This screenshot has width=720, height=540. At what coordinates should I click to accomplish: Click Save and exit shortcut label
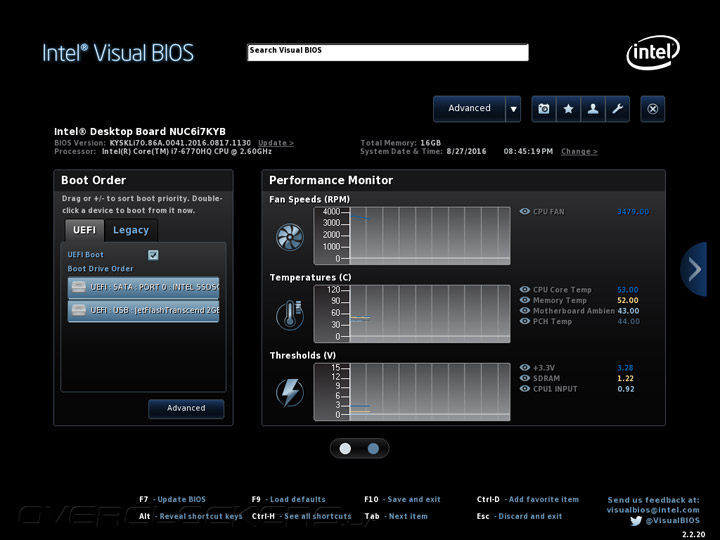point(414,499)
